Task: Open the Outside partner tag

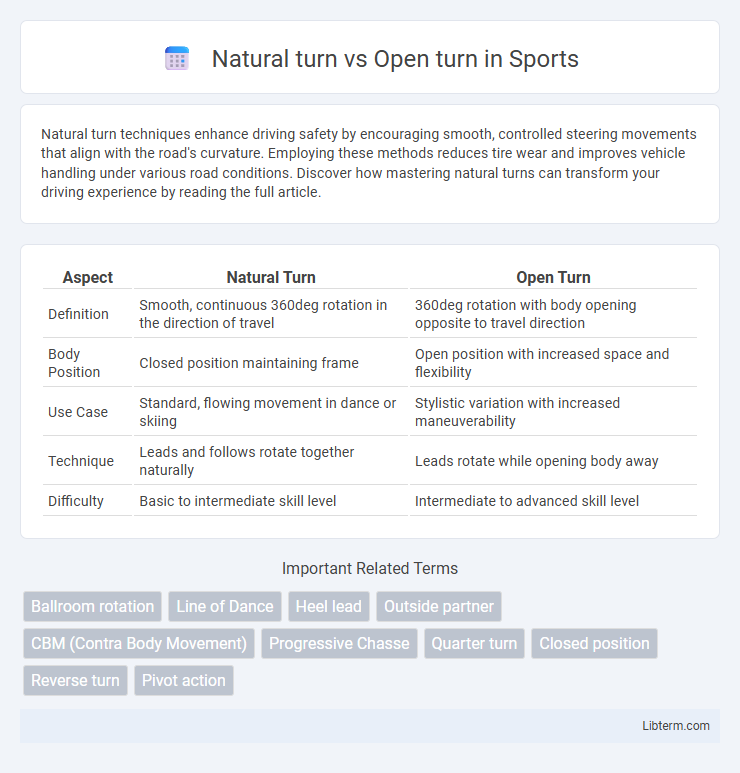Action: (439, 606)
